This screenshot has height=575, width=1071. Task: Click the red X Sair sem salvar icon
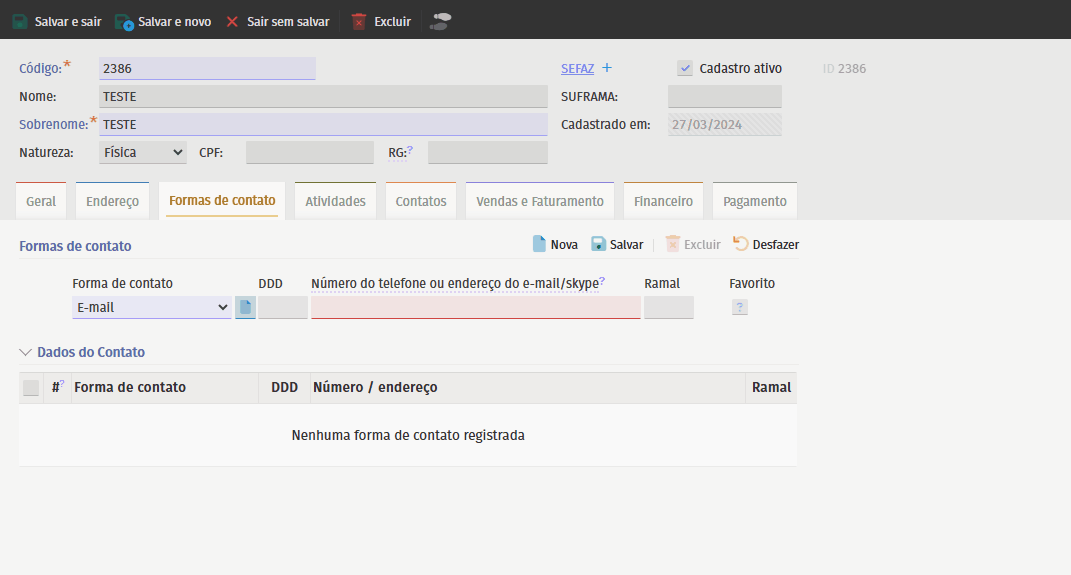tap(232, 21)
